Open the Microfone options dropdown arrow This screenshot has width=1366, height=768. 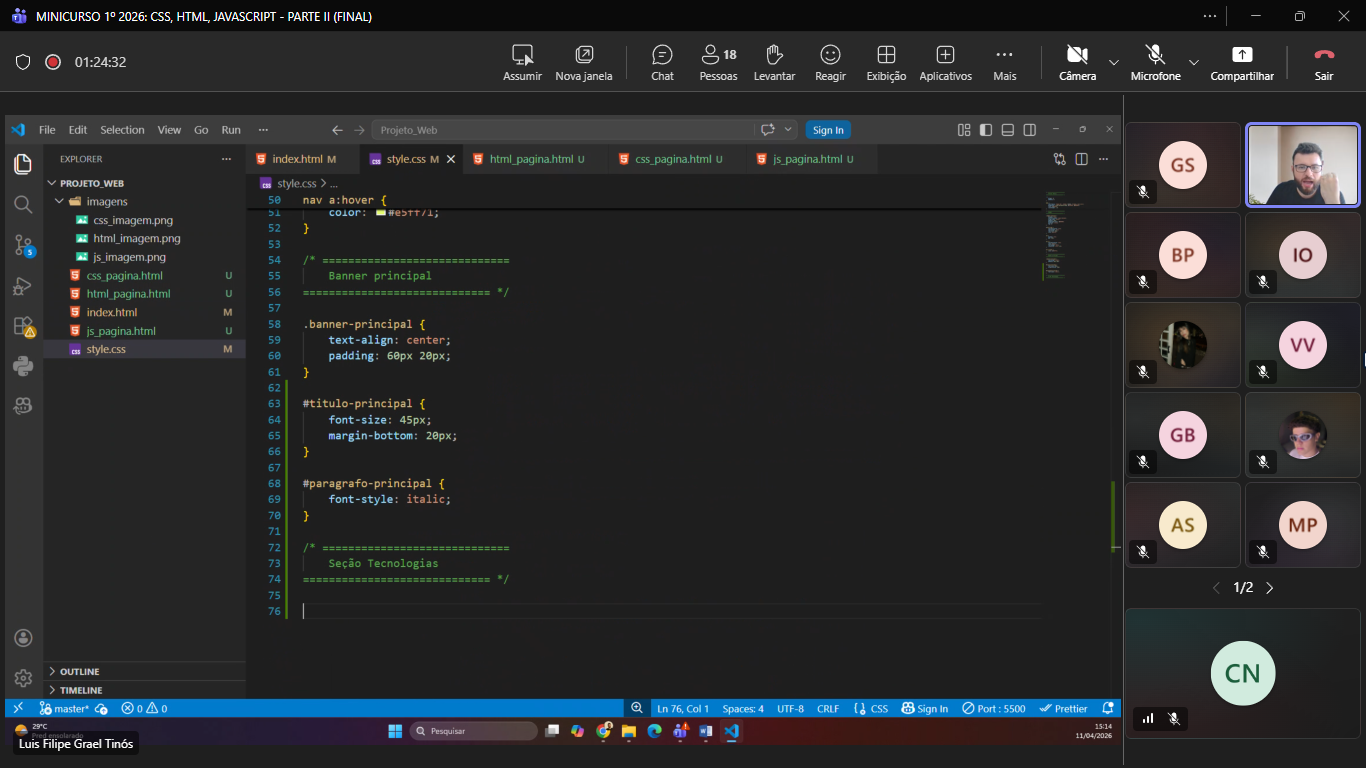click(x=1193, y=62)
